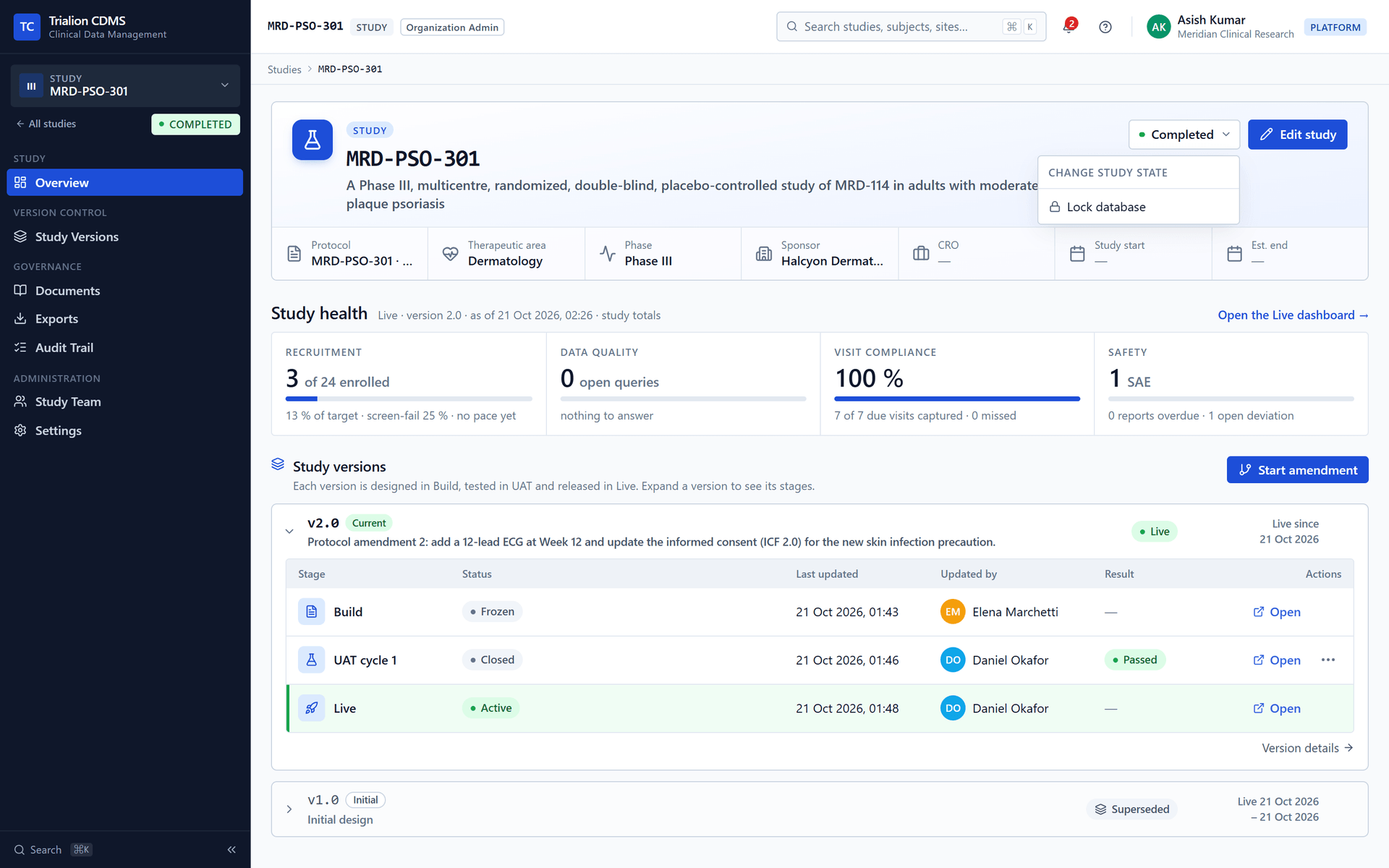
Task: Open the Completed study state dropdown
Action: [1184, 135]
